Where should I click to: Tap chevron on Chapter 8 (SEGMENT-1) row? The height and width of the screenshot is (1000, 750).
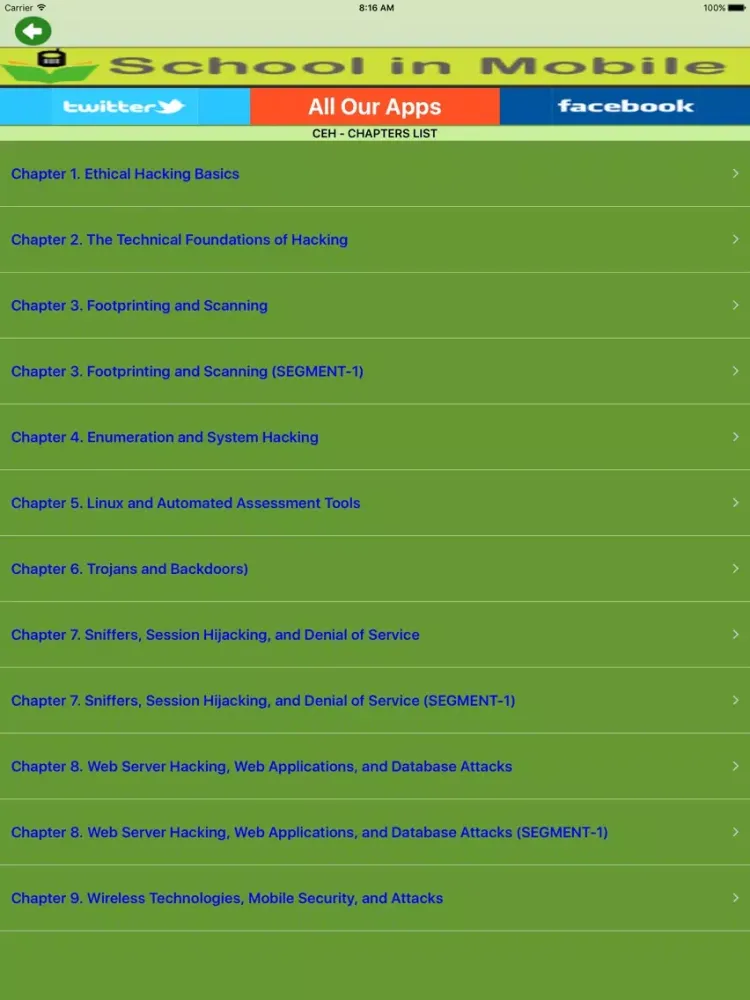(735, 832)
